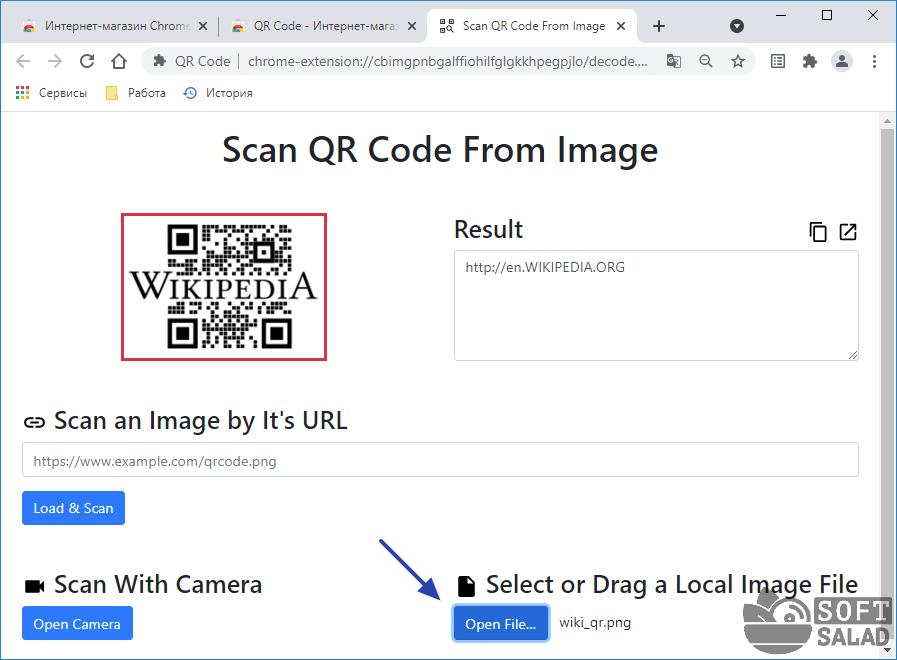Open the result link in new tab

point(848,232)
